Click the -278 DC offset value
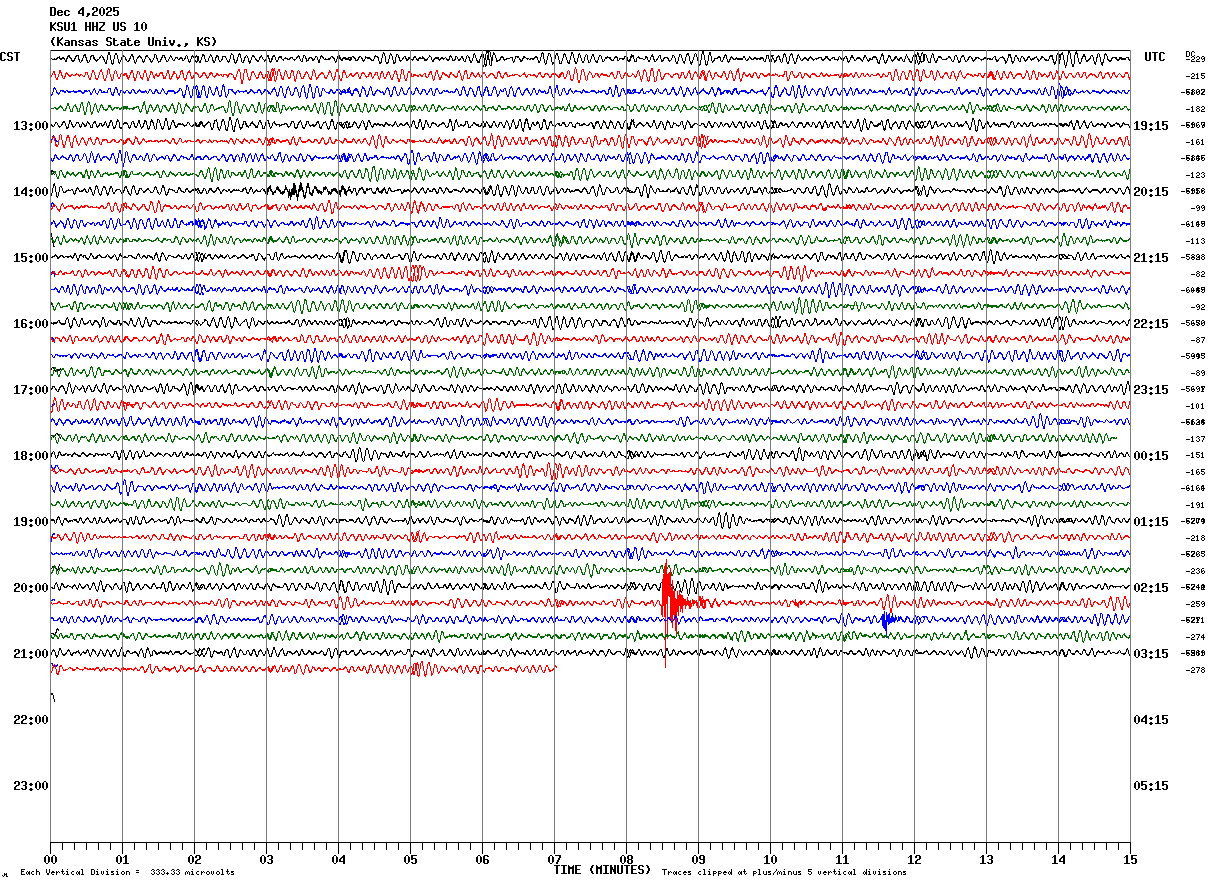Image resolution: width=1210 pixels, height=886 pixels. (x=1195, y=670)
